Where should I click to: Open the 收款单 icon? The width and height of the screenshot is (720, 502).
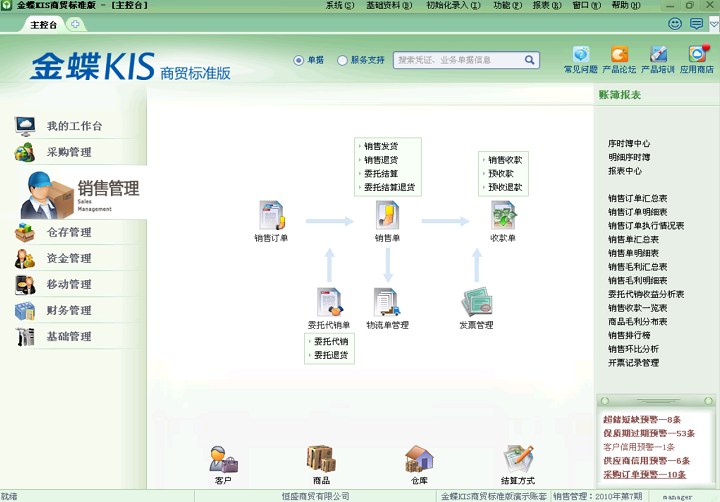[503, 215]
